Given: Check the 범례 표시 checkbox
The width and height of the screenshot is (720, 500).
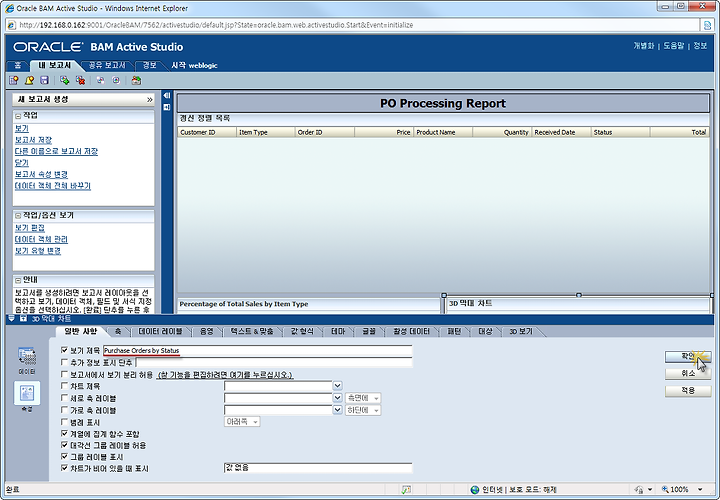Looking at the screenshot, I should pyautogui.click(x=64, y=421).
